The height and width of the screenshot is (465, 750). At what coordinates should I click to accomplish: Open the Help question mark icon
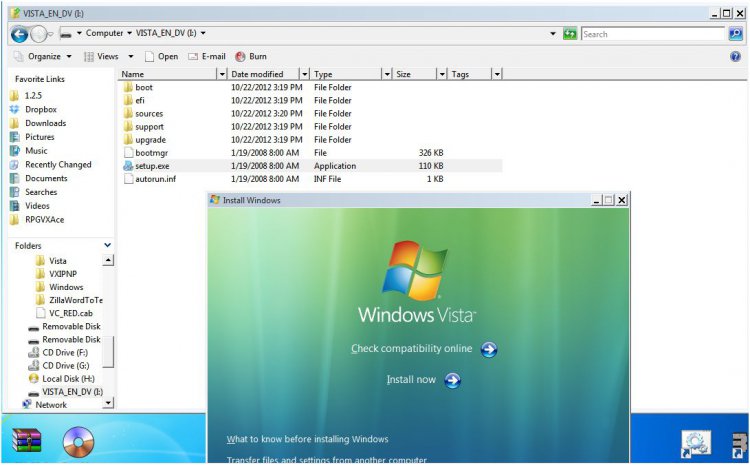click(x=735, y=56)
